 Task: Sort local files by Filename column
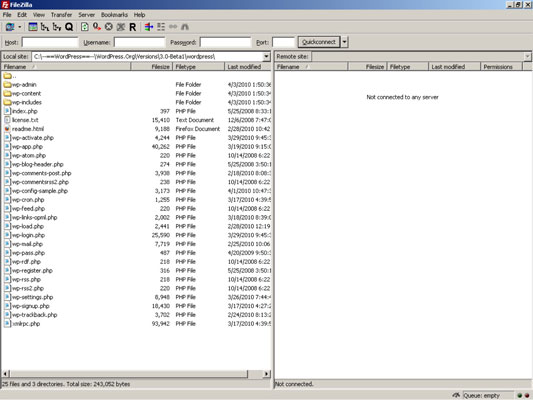66,67
